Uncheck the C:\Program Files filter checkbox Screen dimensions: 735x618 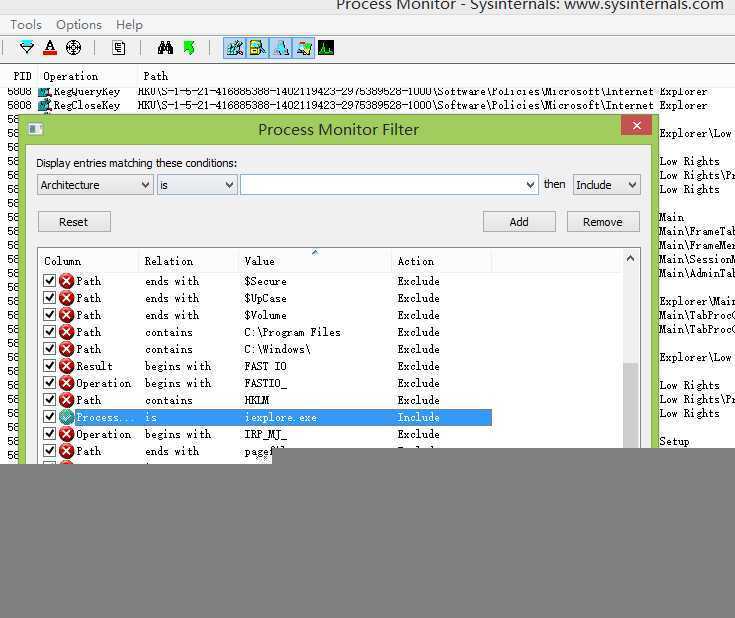click(x=49, y=332)
